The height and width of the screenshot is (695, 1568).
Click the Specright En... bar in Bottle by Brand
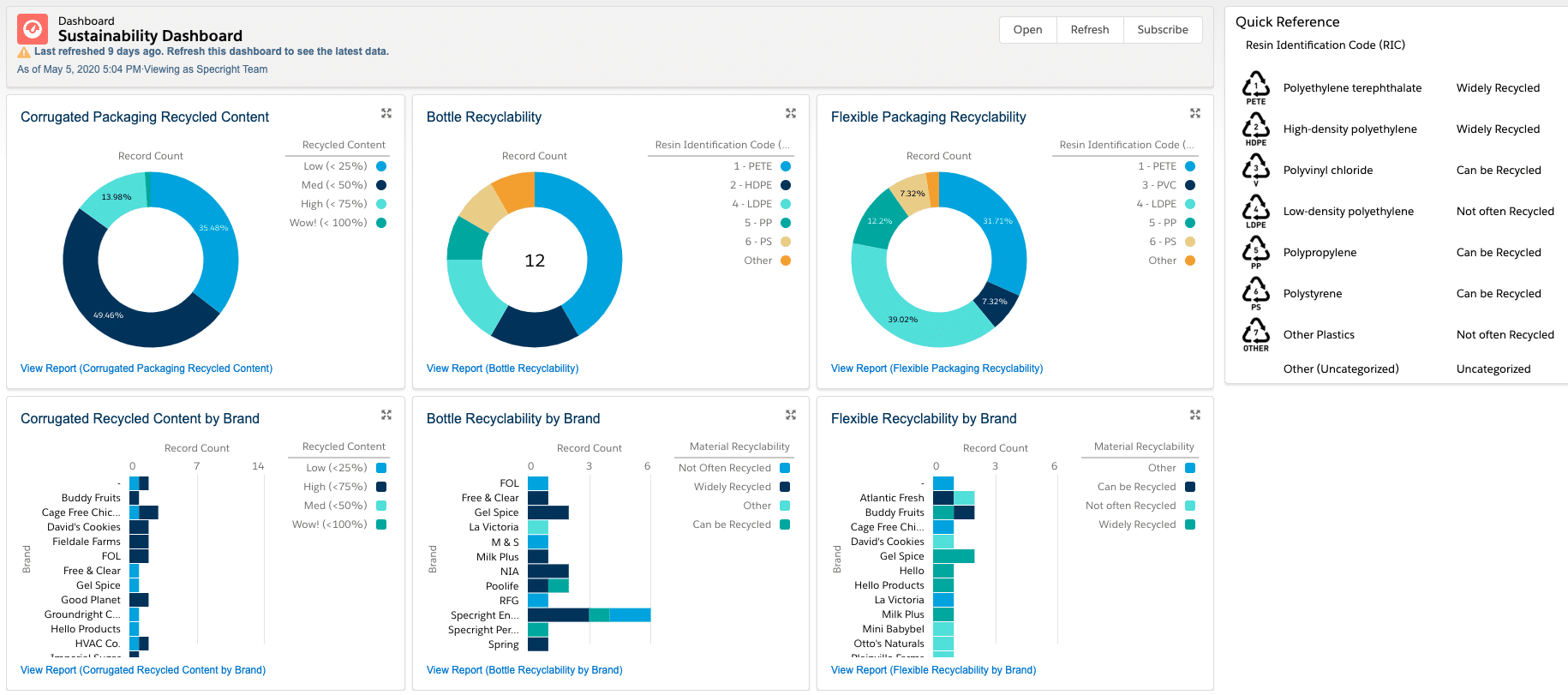tap(589, 614)
